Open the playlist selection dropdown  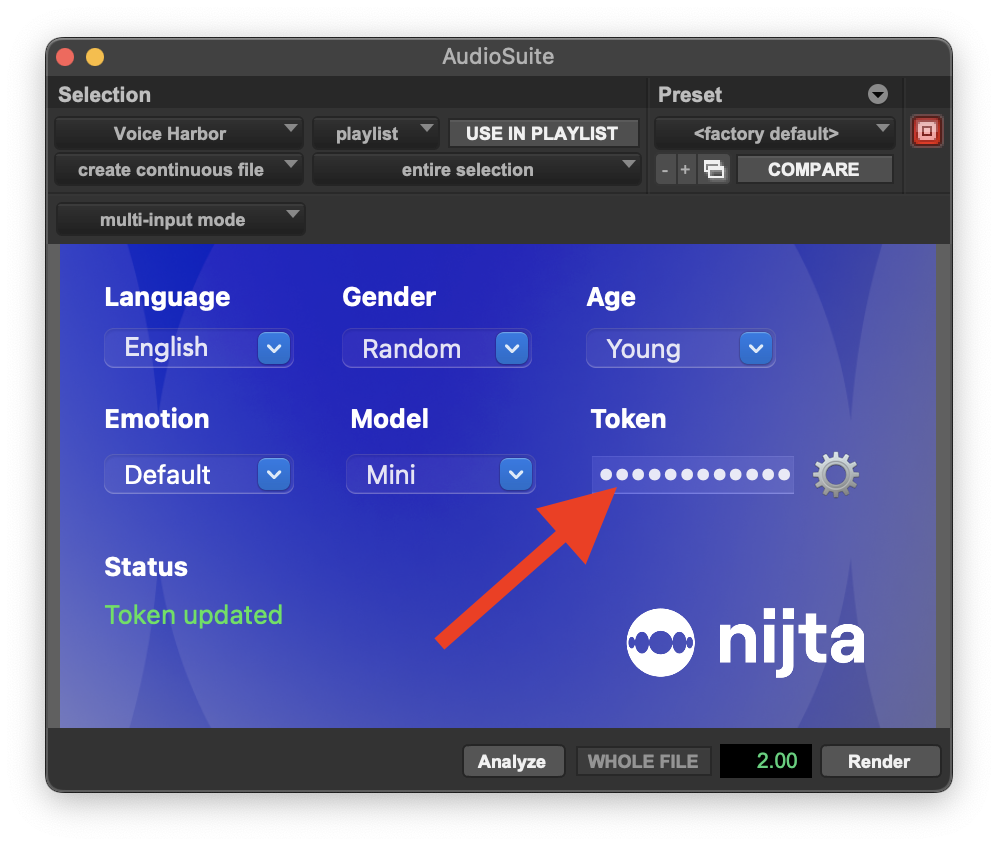(x=377, y=134)
